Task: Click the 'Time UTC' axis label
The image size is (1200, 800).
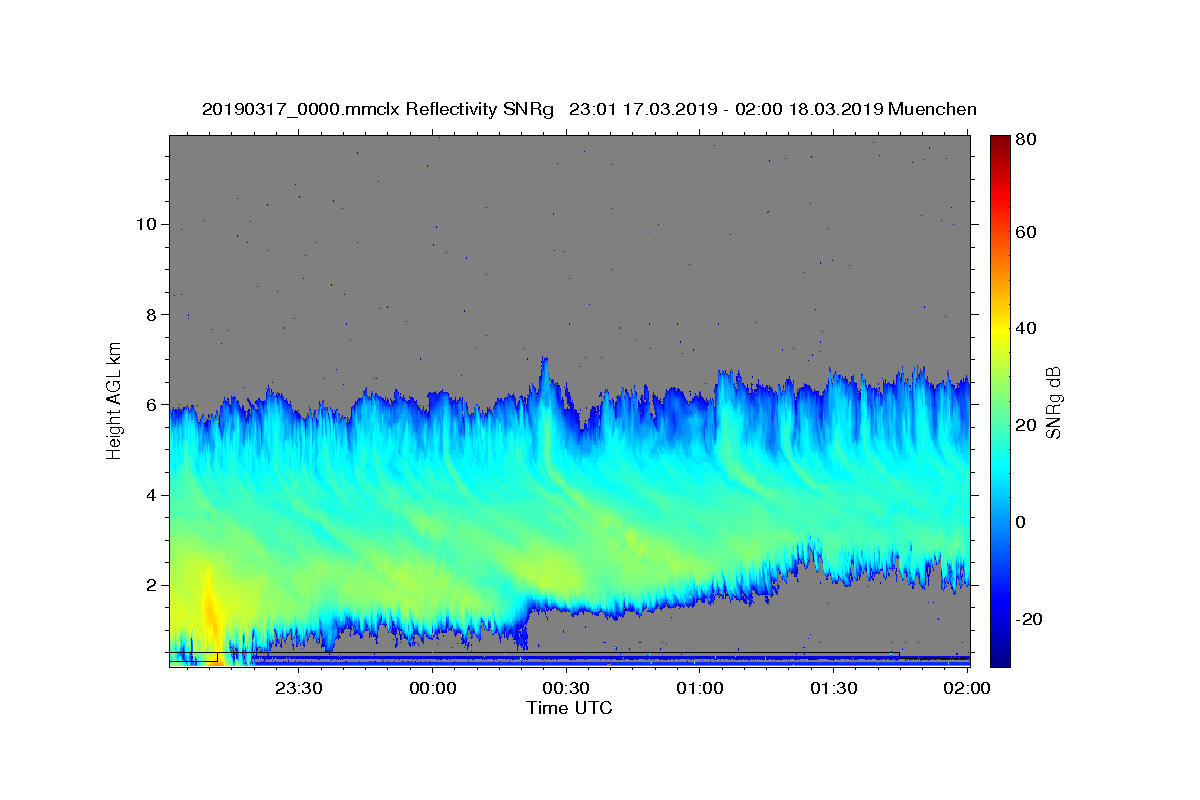Action: (x=569, y=708)
